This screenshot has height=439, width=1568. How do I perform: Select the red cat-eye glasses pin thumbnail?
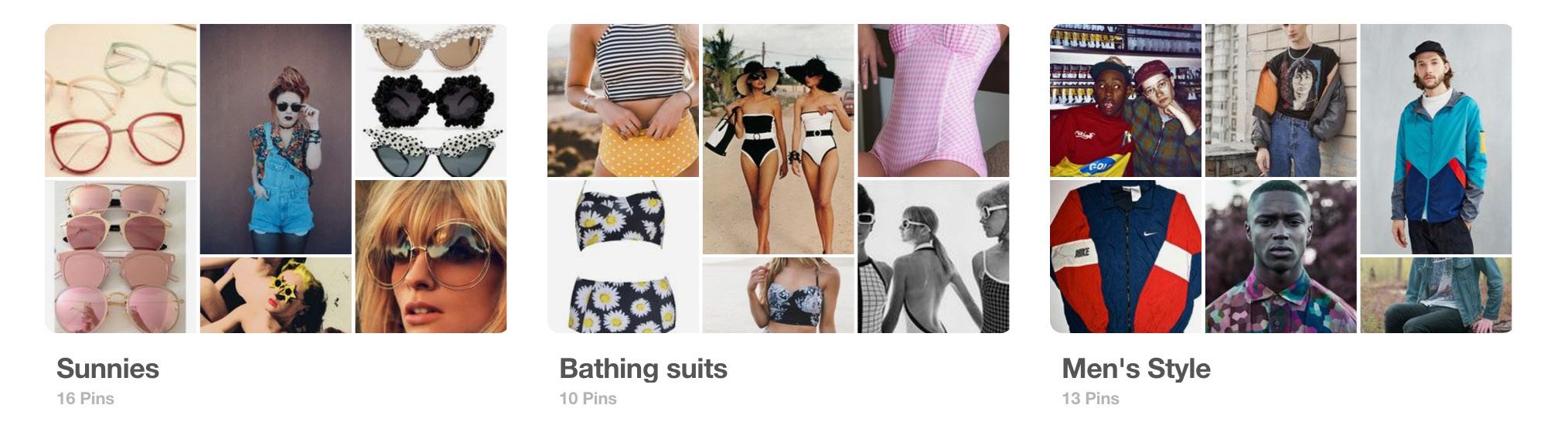(x=121, y=100)
